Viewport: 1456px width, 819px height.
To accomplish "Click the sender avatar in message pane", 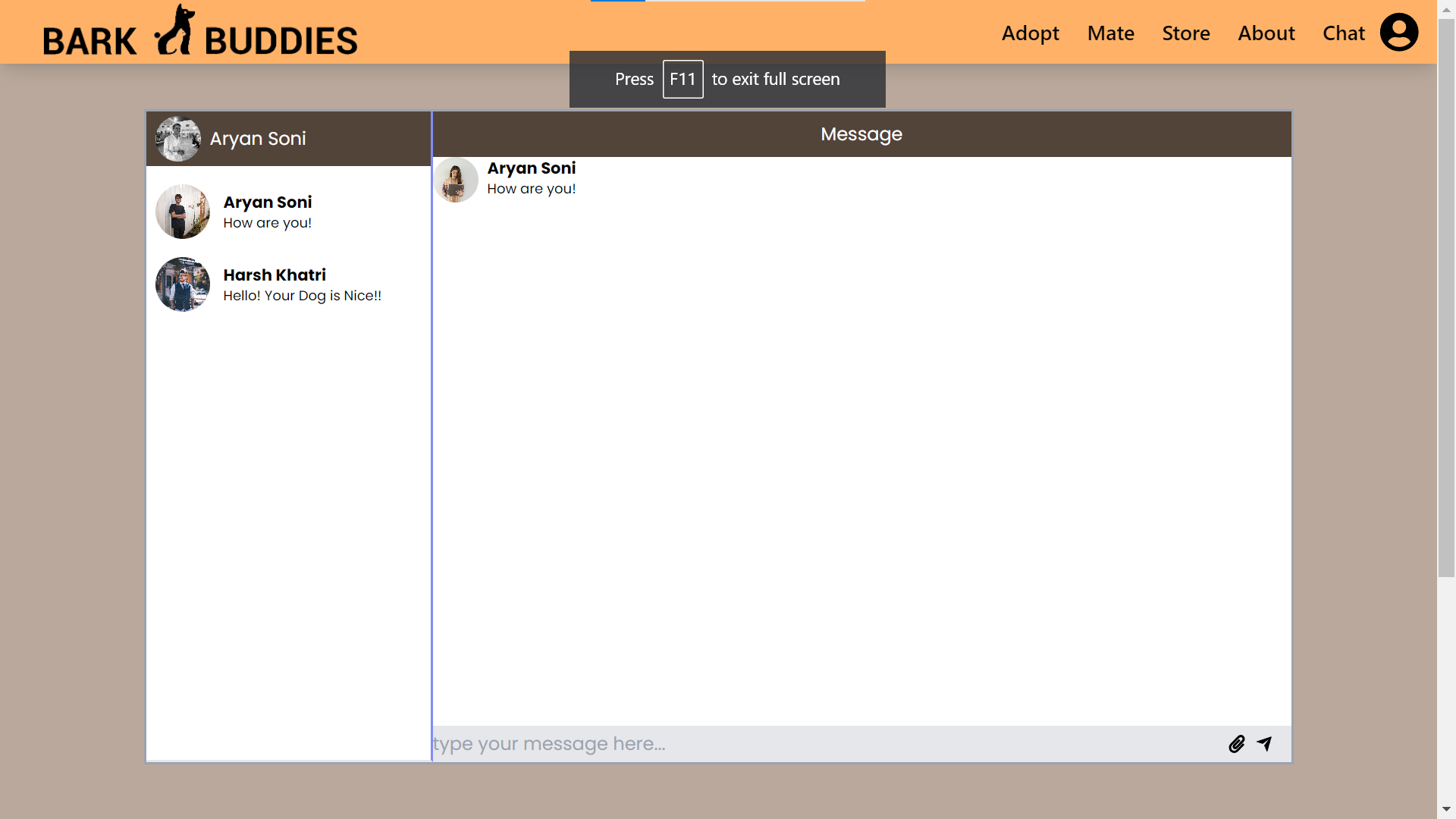I will pos(456,180).
